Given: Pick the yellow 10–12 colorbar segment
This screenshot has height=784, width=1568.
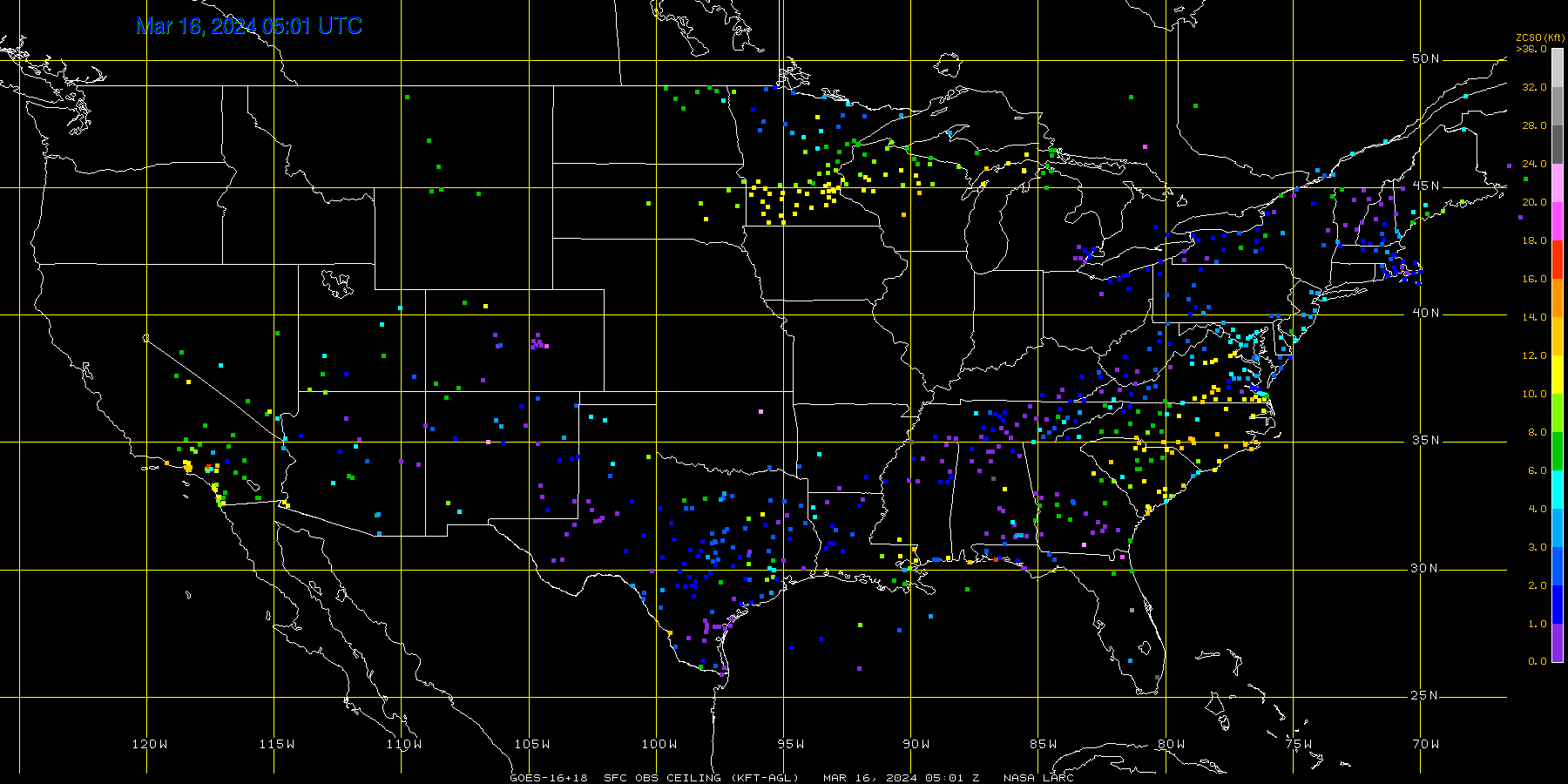Looking at the screenshot, I should (x=1558, y=375).
